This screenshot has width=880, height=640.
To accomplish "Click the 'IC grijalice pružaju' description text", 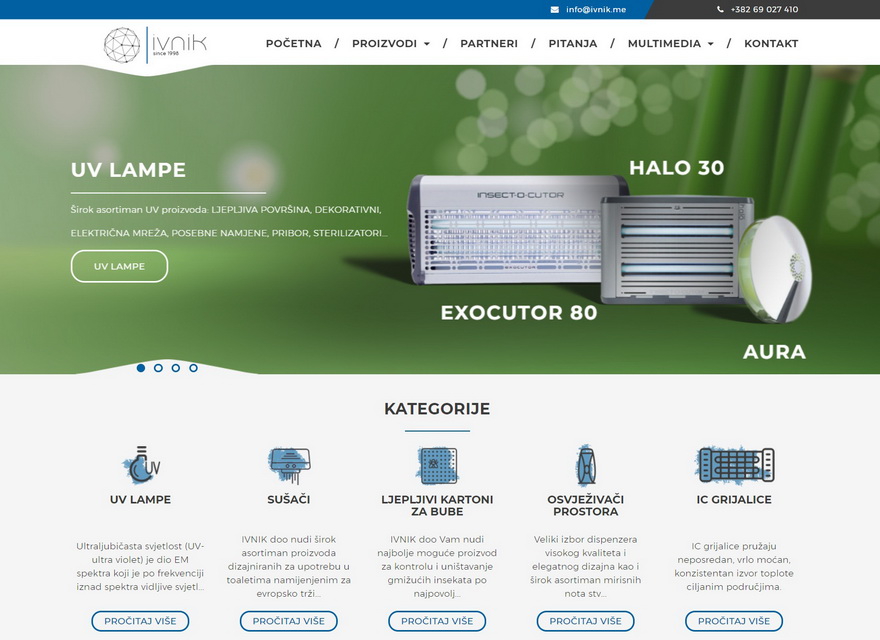I will tap(734, 566).
